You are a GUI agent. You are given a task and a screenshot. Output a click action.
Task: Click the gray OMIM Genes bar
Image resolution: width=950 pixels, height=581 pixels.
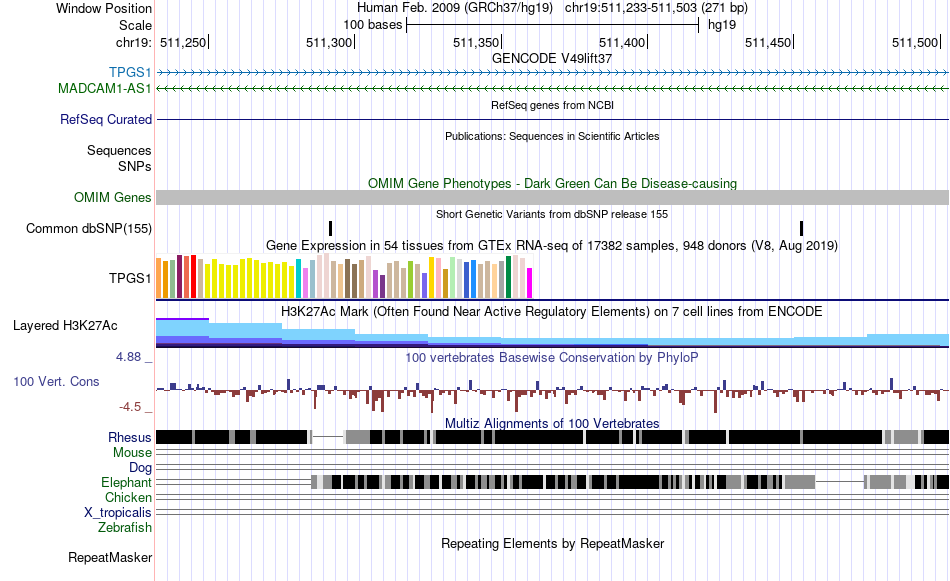[552, 198]
